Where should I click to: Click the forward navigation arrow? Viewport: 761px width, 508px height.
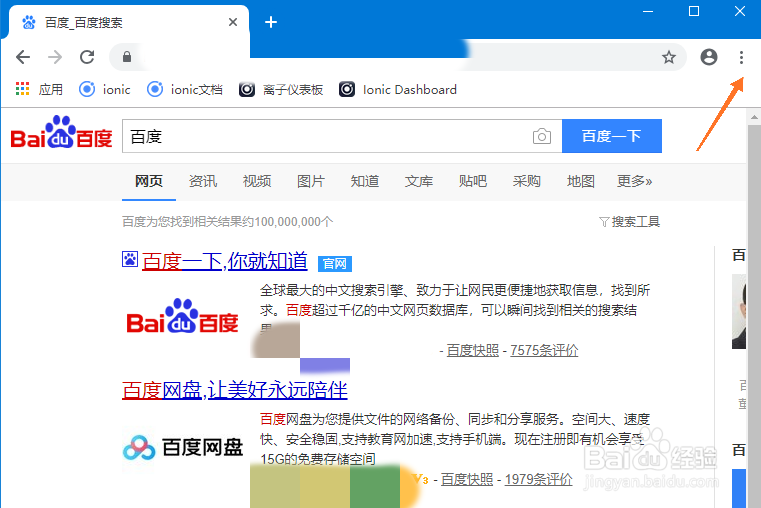(55, 57)
